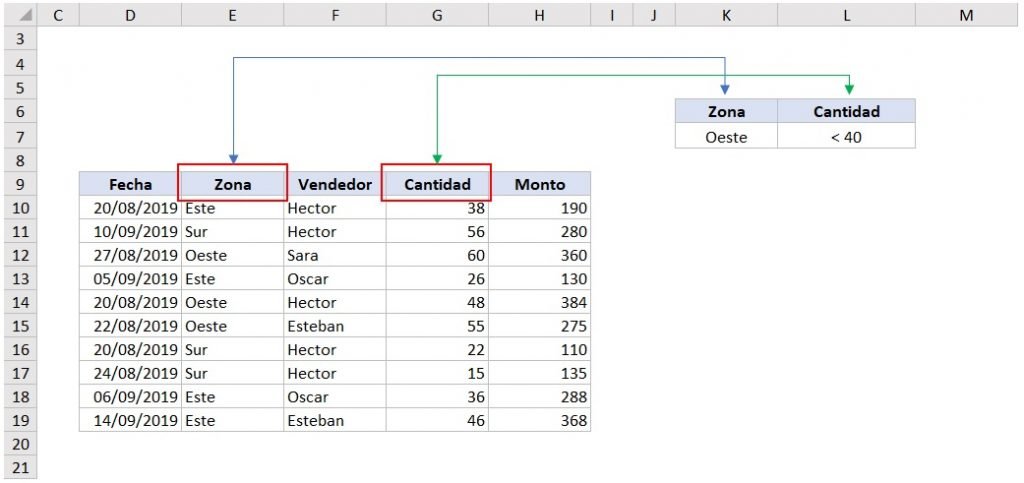Click the Zona criteria header in column K
The height and width of the screenshot is (483, 1024).
(726, 112)
